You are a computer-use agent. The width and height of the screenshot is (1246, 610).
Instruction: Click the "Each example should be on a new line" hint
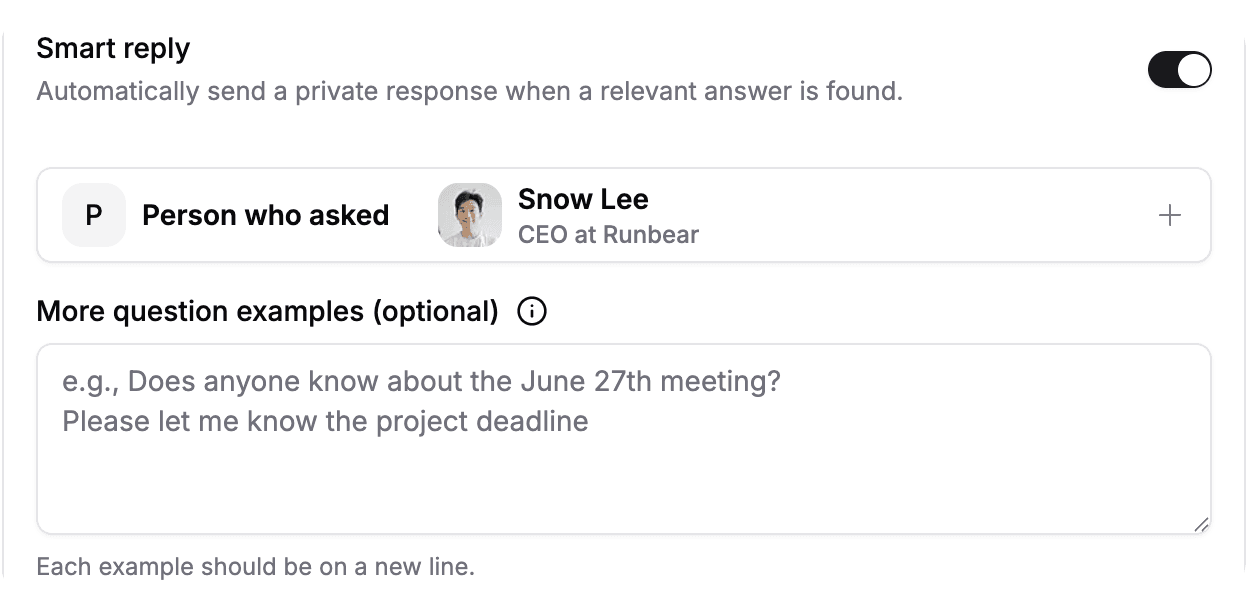click(x=255, y=567)
